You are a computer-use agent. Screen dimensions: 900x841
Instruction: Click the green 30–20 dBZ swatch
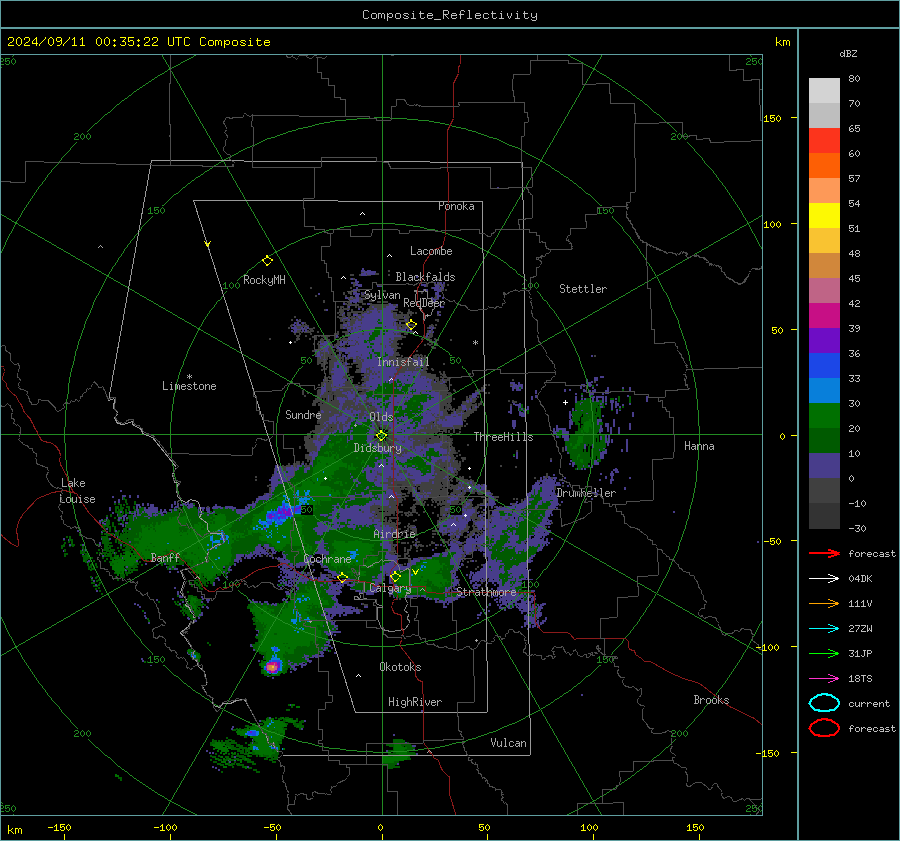(x=824, y=416)
